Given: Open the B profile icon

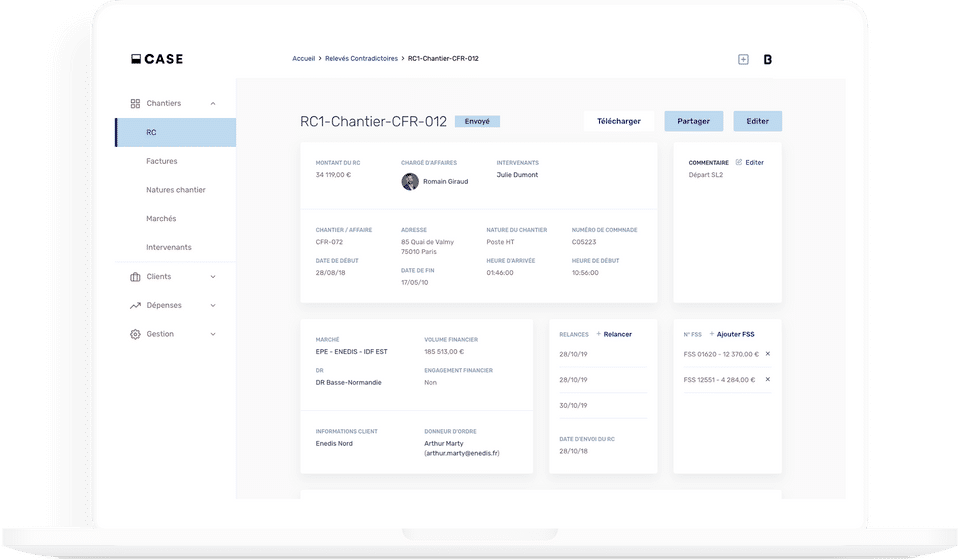Looking at the screenshot, I should [768, 59].
